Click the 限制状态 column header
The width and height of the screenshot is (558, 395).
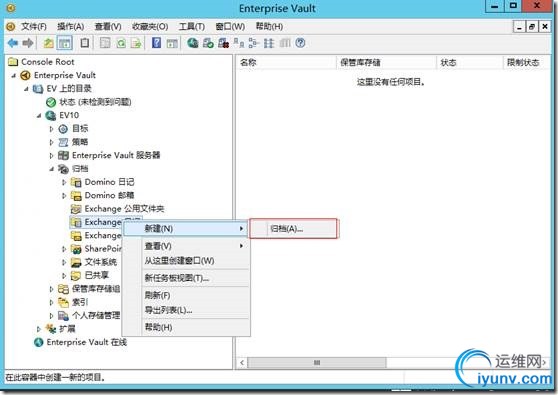click(527, 63)
